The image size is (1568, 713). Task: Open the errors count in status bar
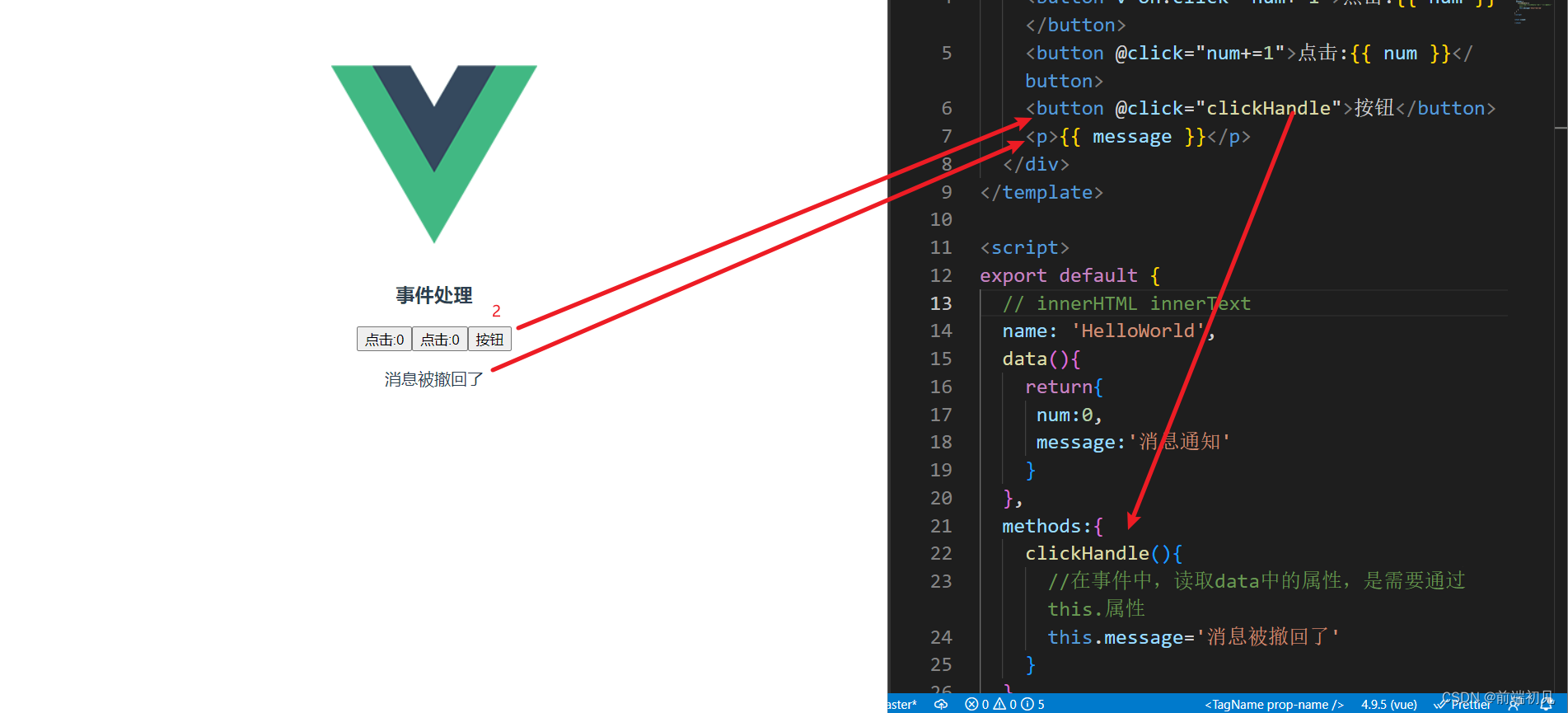977,704
